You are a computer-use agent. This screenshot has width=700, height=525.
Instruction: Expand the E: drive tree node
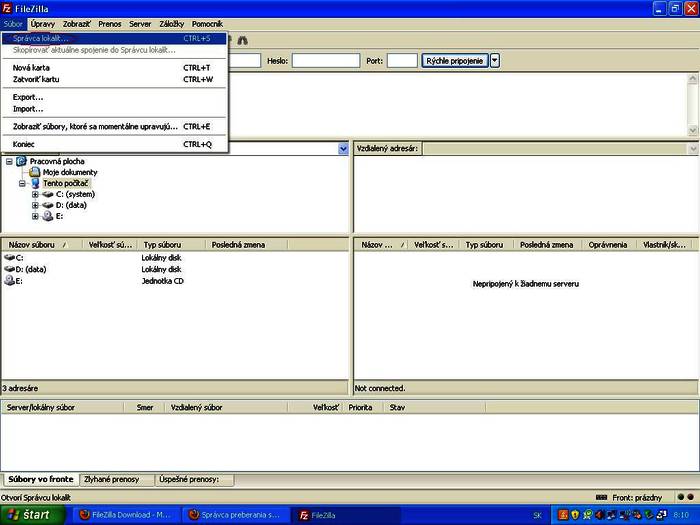click(x=35, y=217)
